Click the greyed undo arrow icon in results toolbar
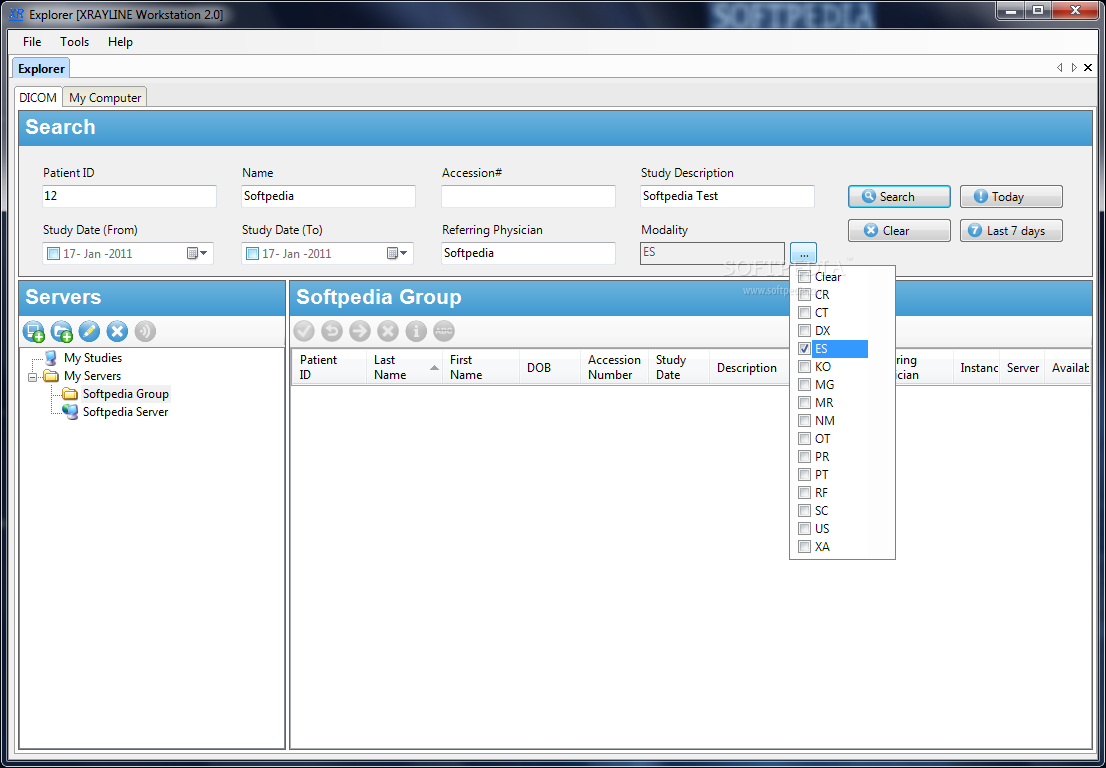 (x=332, y=331)
